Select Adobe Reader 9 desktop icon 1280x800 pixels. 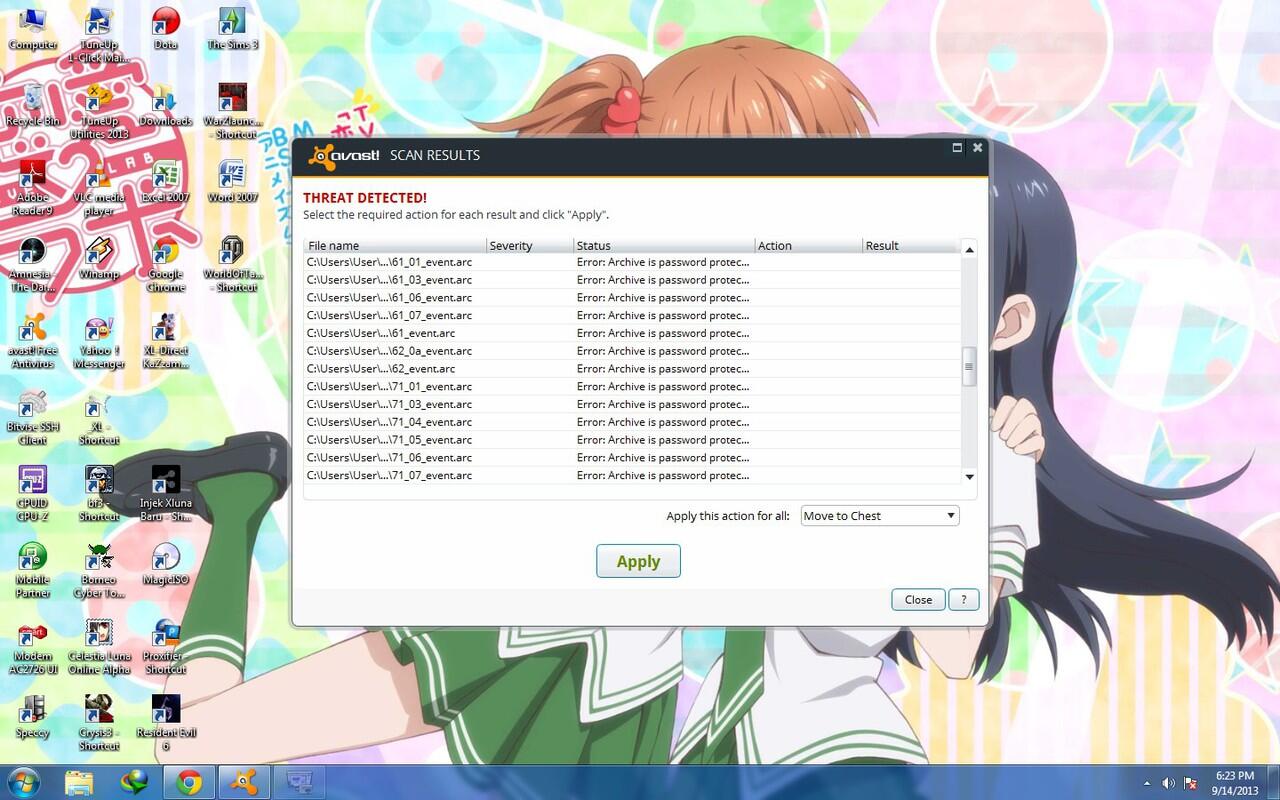click(x=32, y=187)
